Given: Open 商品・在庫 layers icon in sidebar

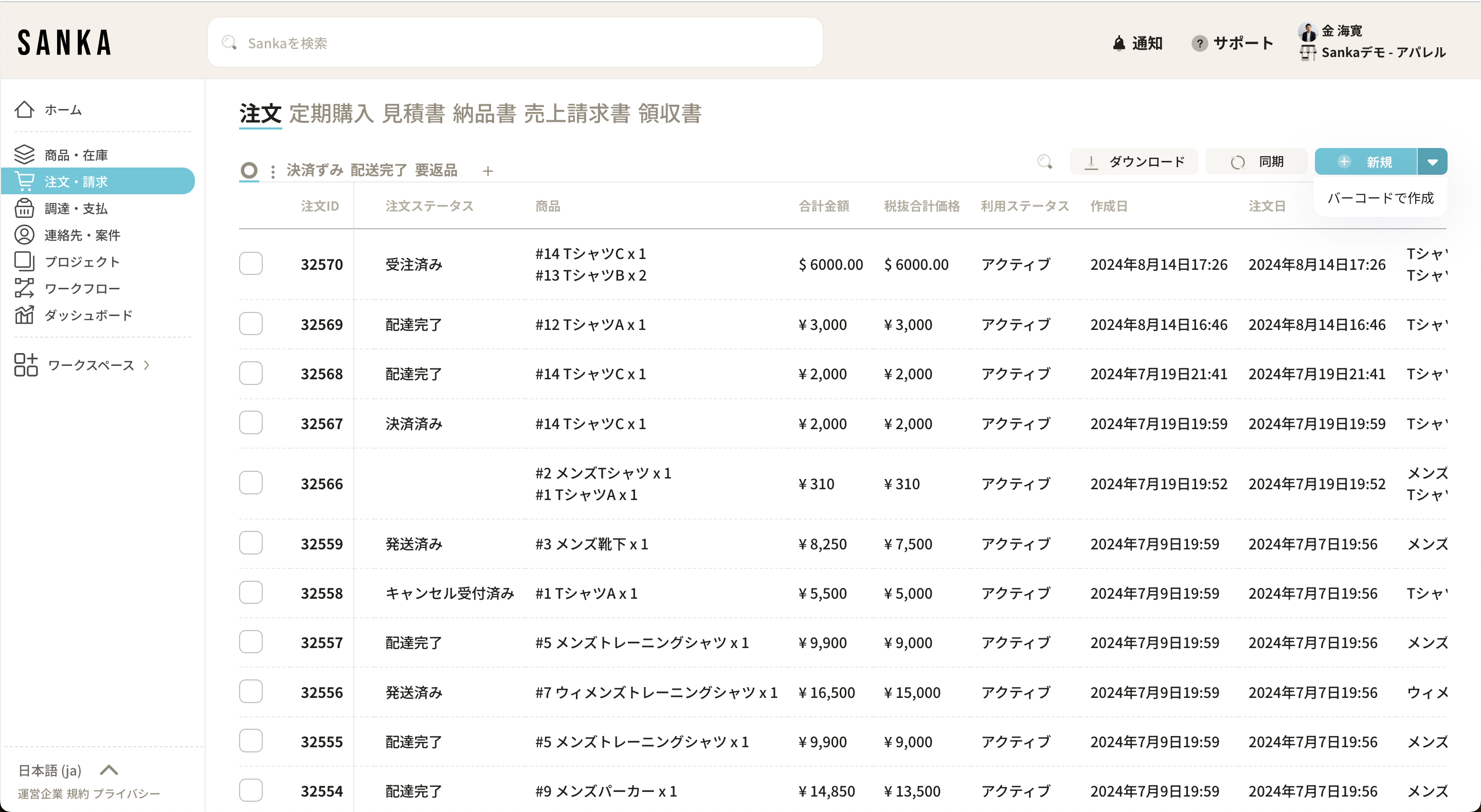Looking at the screenshot, I should pyautogui.click(x=24, y=155).
